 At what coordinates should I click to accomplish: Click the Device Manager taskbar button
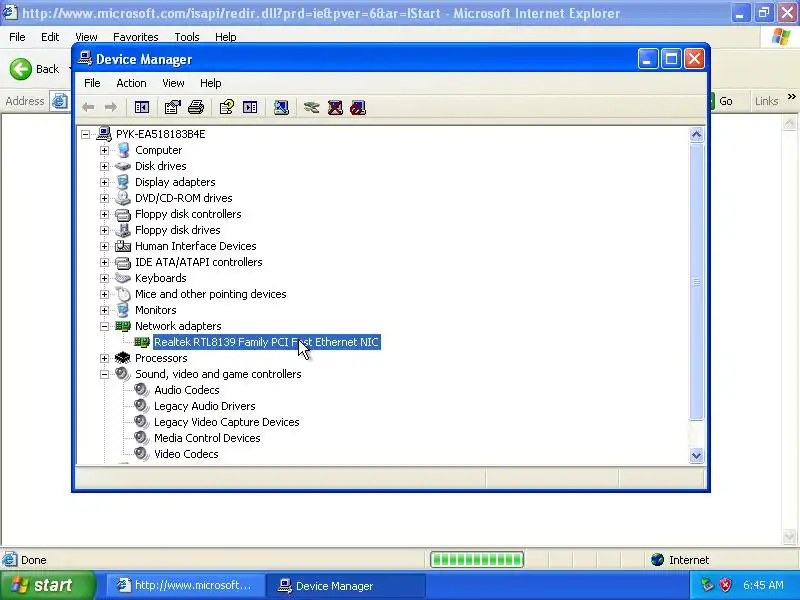346,586
